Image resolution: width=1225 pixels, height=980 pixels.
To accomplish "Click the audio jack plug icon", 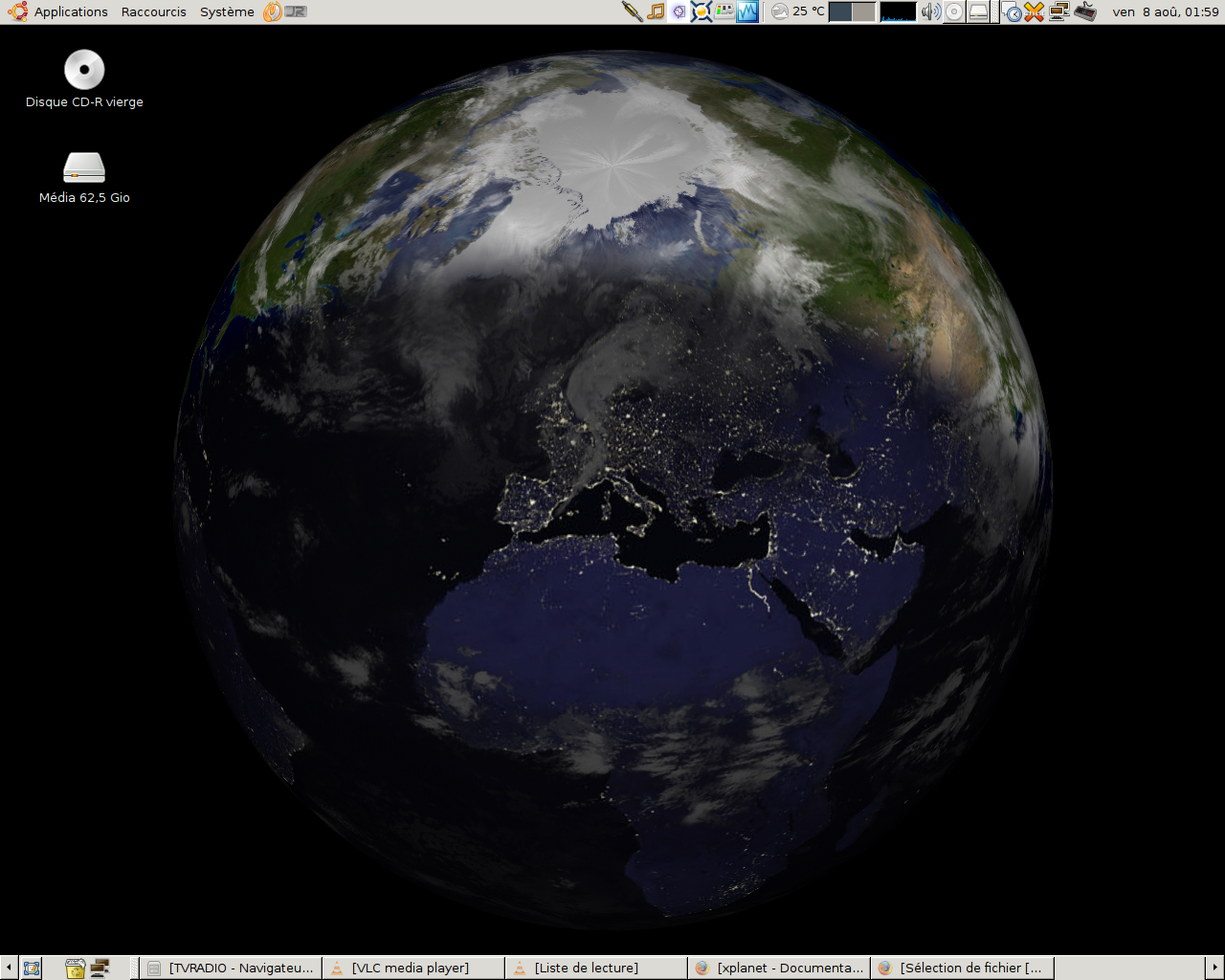I will tap(632, 11).
